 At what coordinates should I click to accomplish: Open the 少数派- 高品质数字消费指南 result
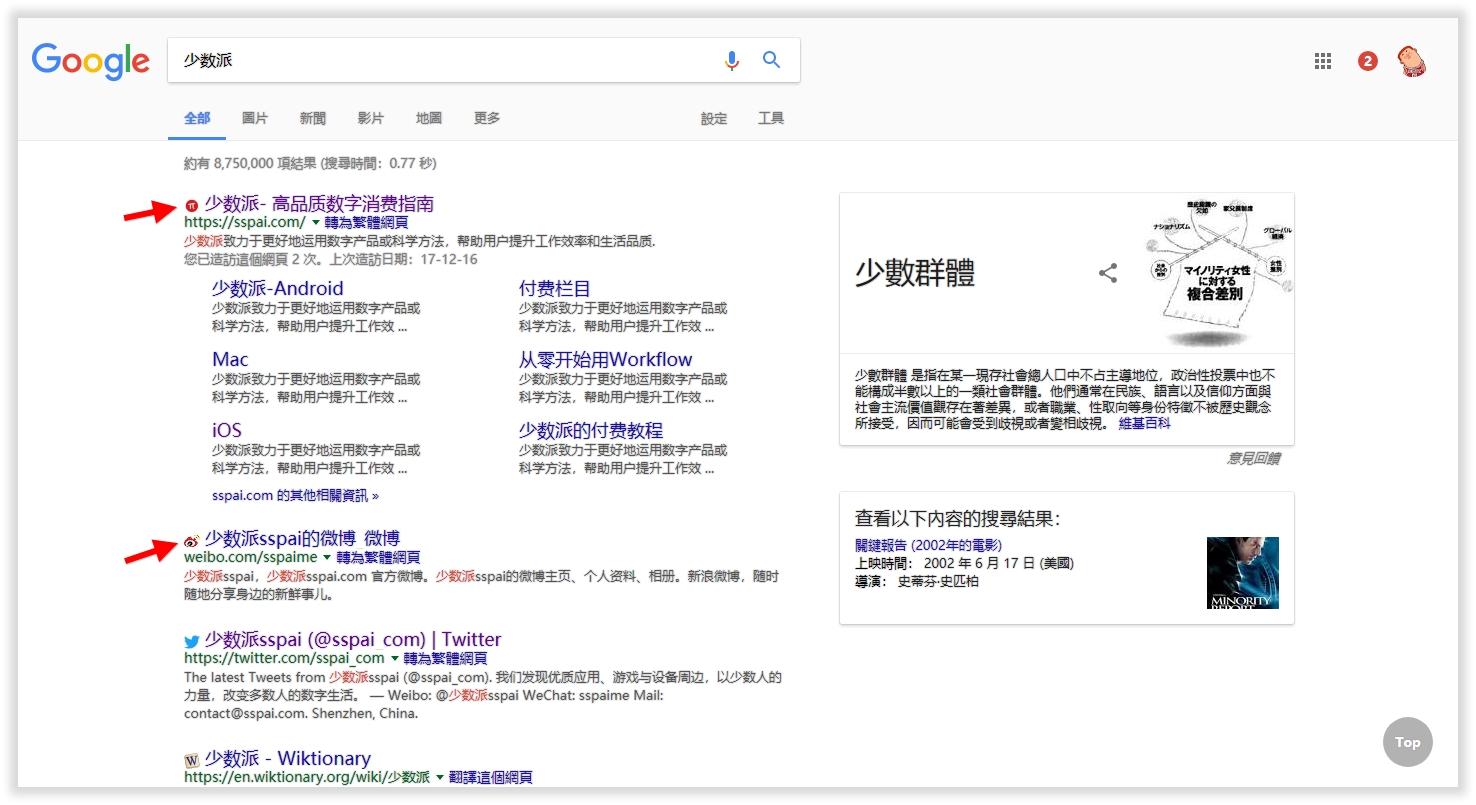(319, 204)
